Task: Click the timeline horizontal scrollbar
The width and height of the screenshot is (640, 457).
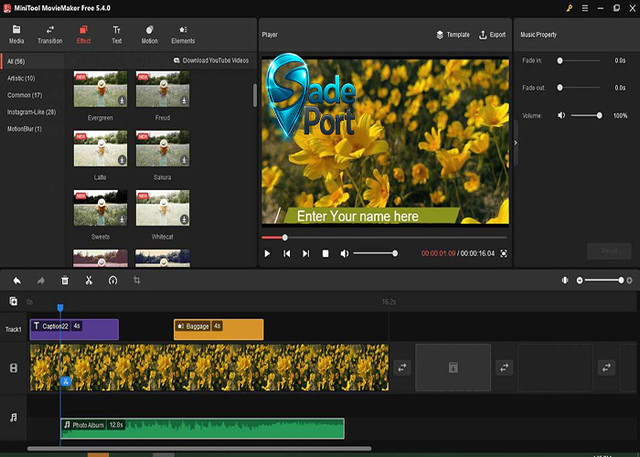Action: (x=199, y=448)
